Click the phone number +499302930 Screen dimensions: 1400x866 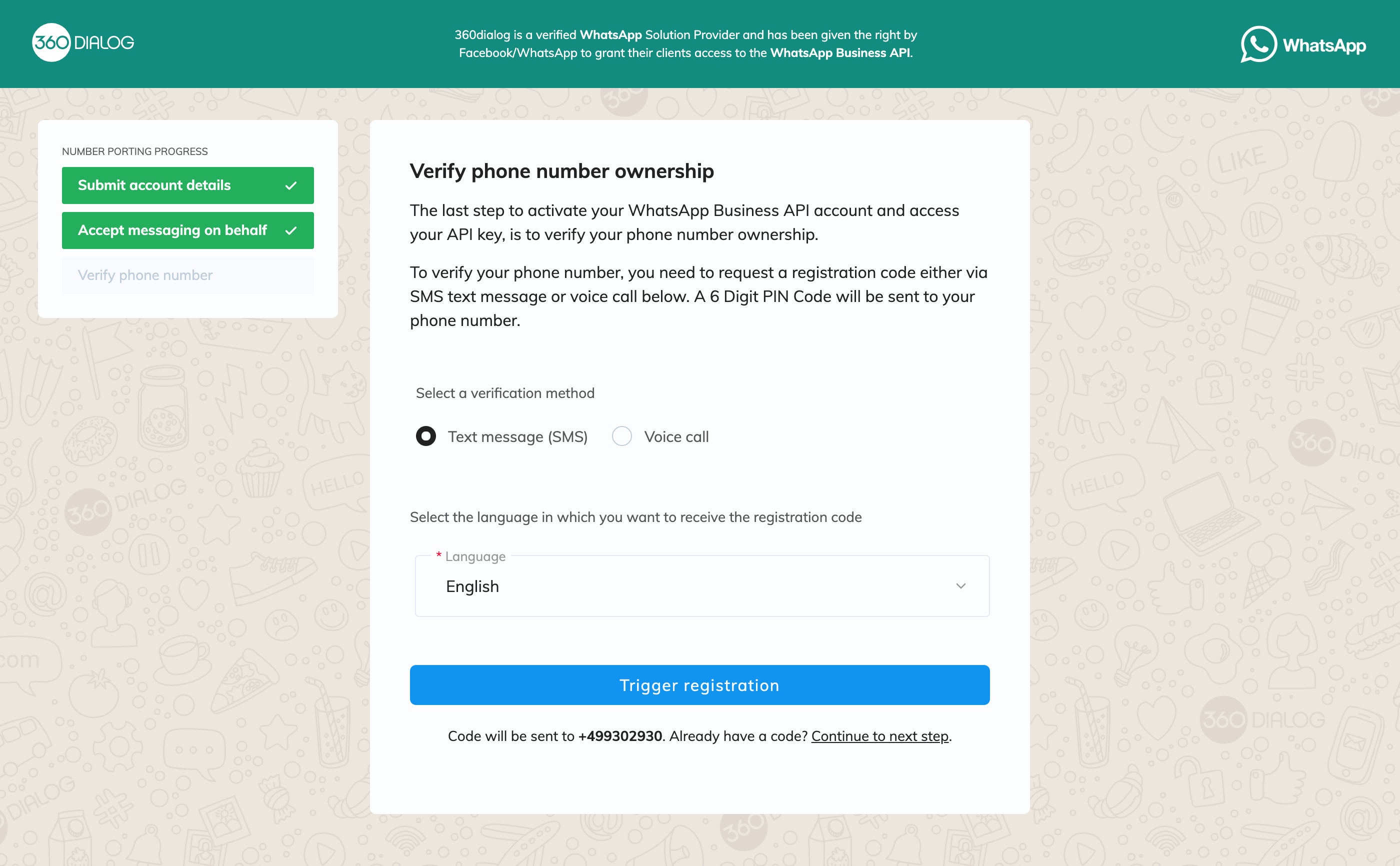620,736
